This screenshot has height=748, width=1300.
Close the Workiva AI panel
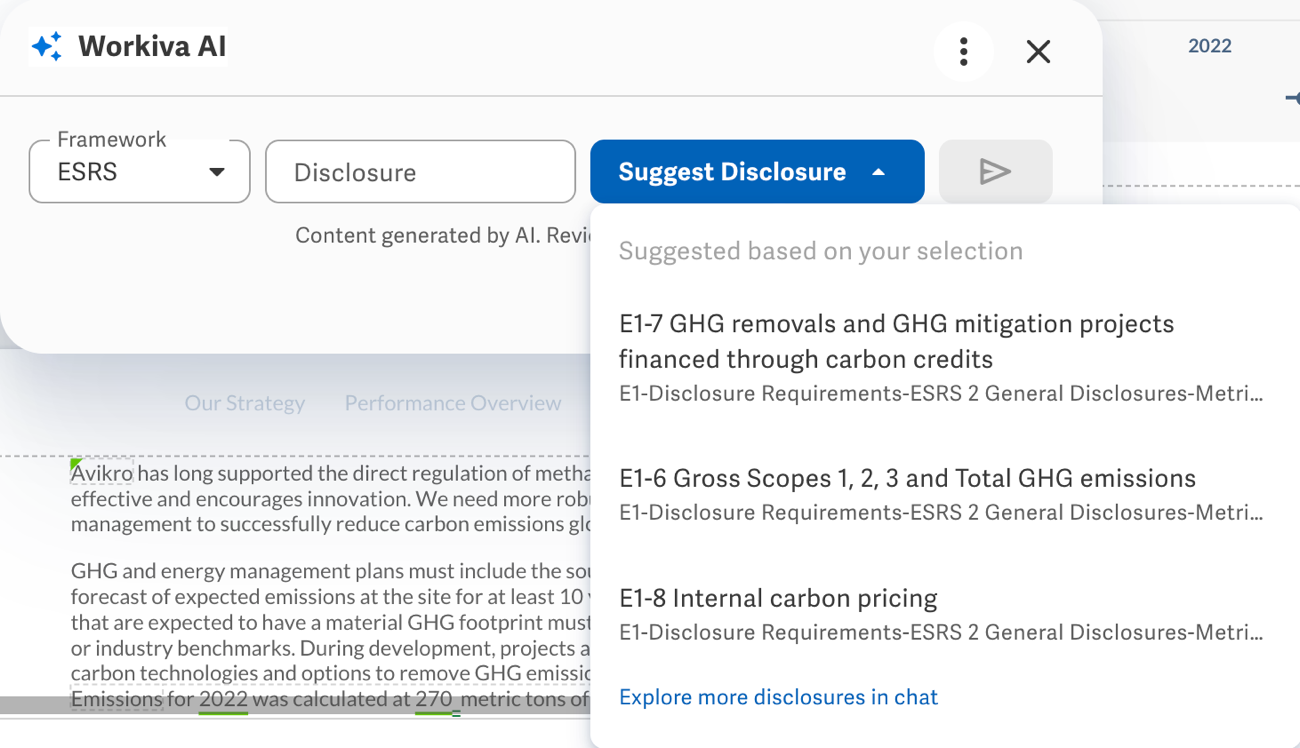[x=1038, y=52]
